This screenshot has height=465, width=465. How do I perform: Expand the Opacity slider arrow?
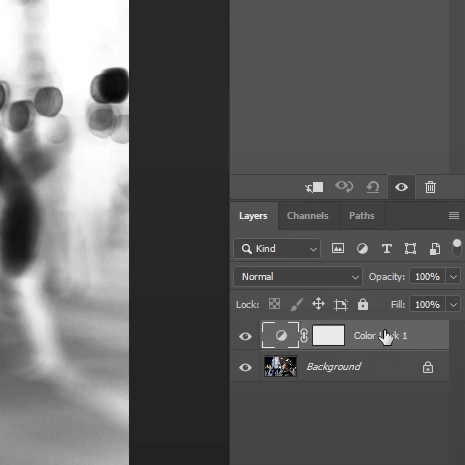[453, 277]
